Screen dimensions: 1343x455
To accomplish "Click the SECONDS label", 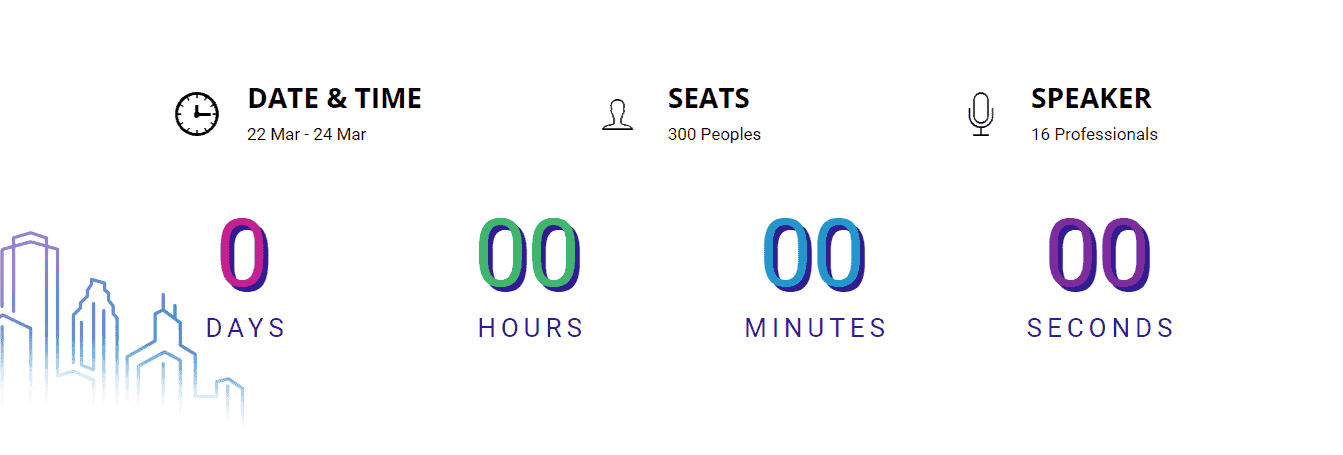I will point(1101,328).
